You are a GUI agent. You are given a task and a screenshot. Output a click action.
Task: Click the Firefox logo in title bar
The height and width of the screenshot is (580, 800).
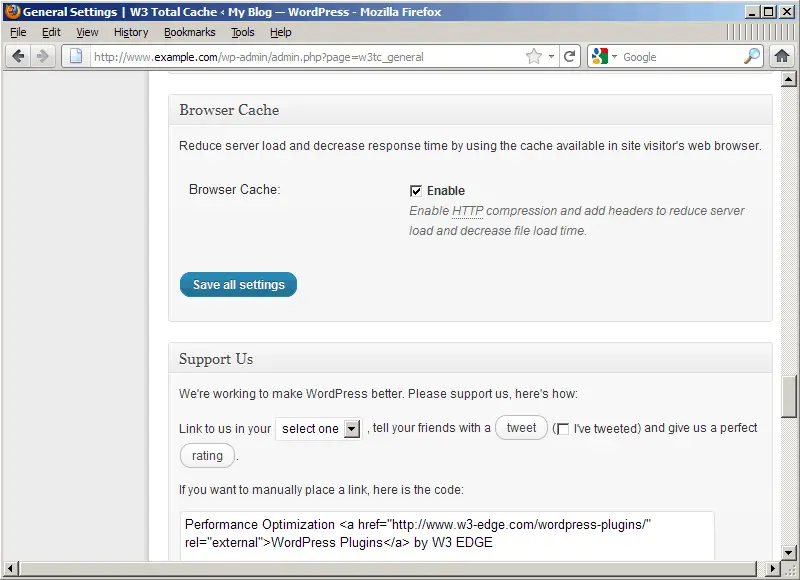12,11
